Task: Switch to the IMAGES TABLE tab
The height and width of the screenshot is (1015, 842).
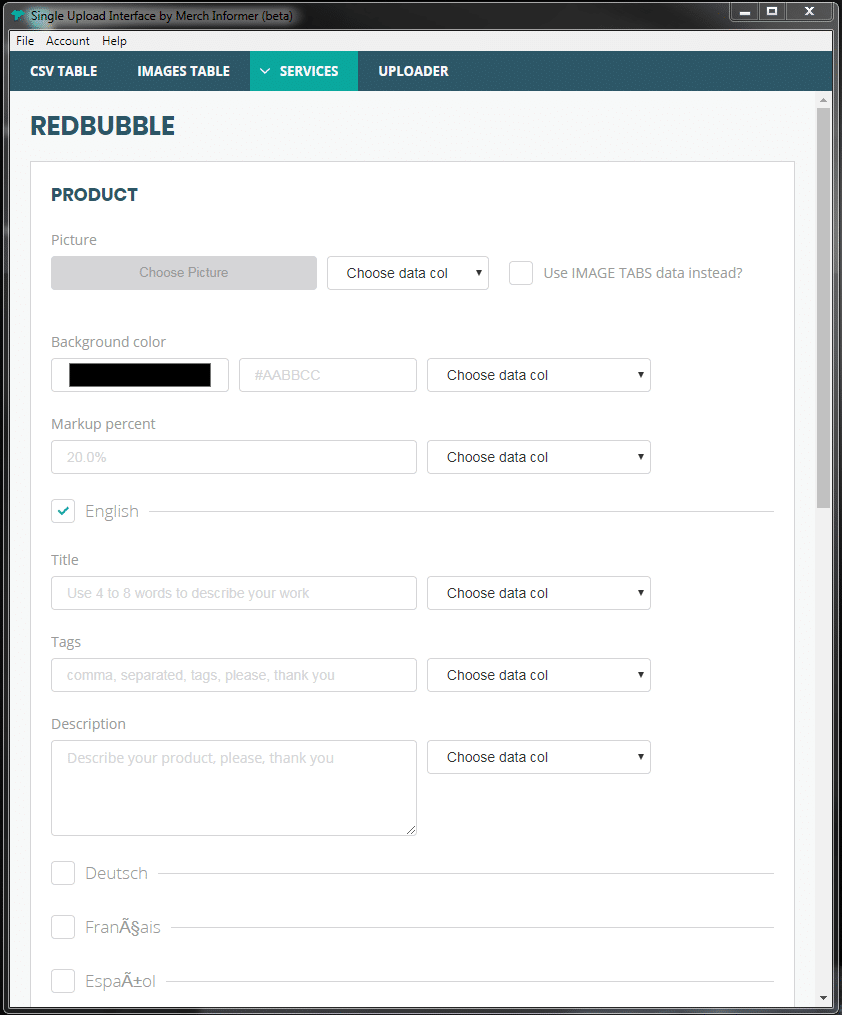Action: [183, 71]
